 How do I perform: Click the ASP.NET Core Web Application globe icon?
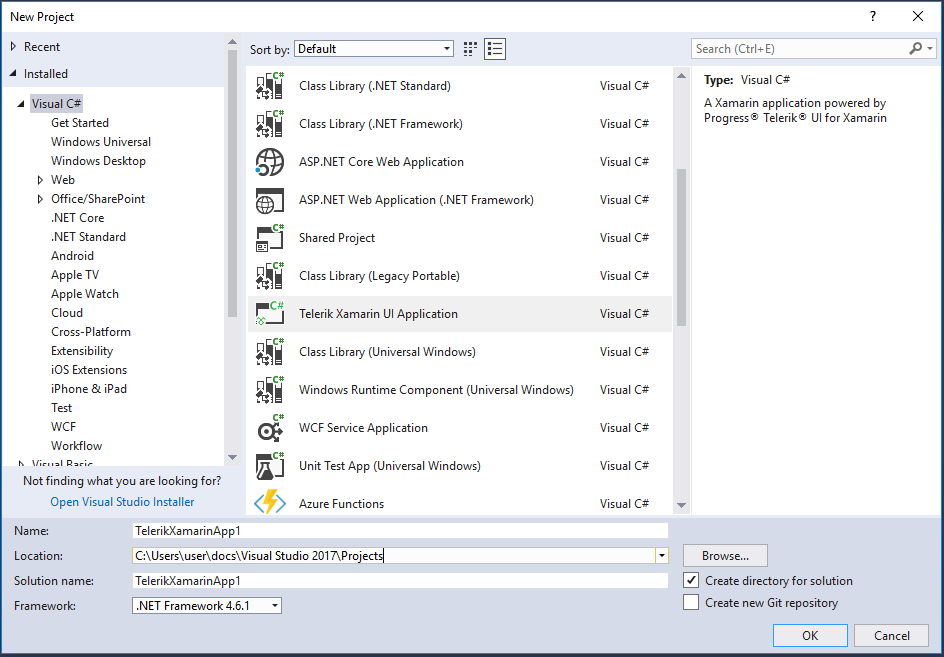[270, 162]
